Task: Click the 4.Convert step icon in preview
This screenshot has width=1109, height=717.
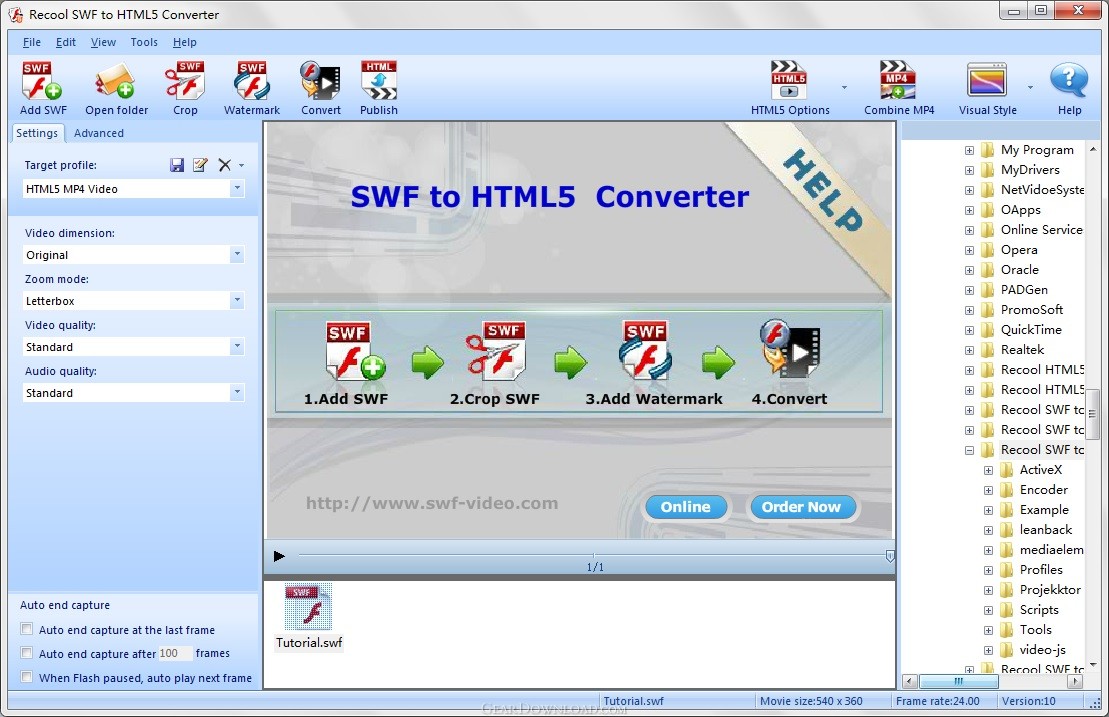Action: 789,349
